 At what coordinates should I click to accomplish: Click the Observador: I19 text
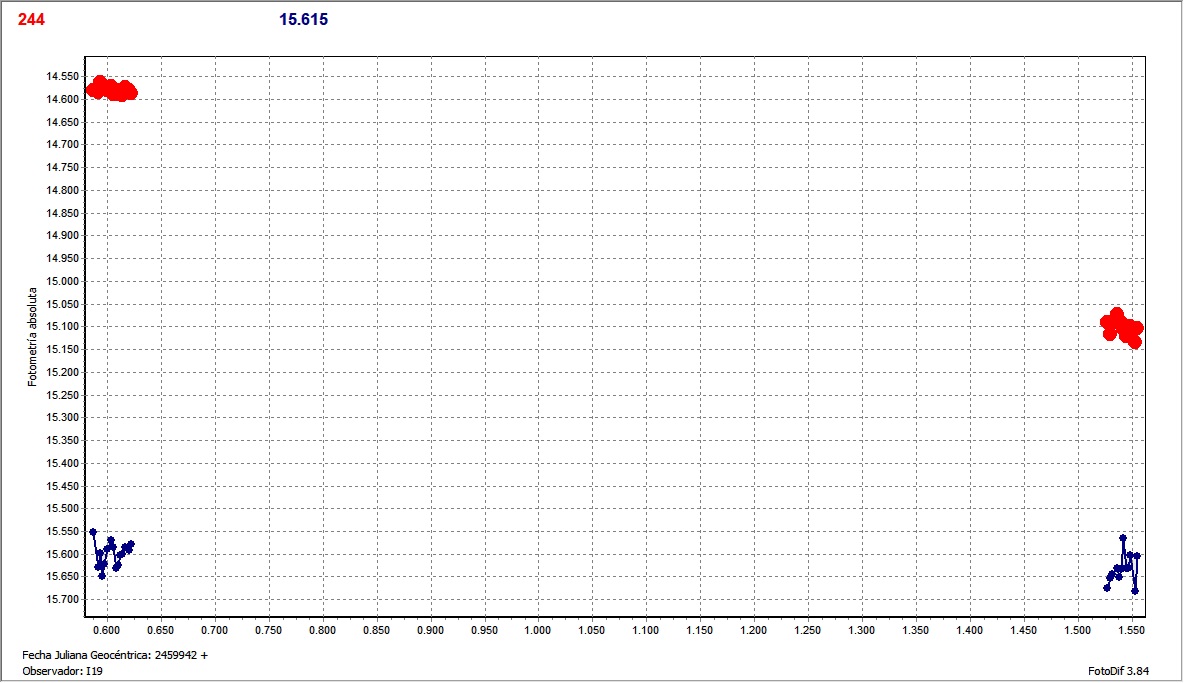point(62,671)
